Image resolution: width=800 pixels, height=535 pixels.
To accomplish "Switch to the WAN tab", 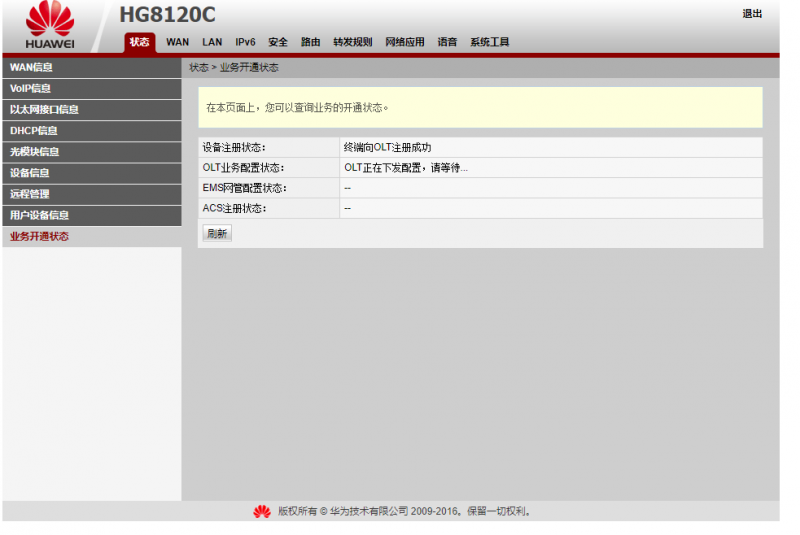I will [x=178, y=42].
